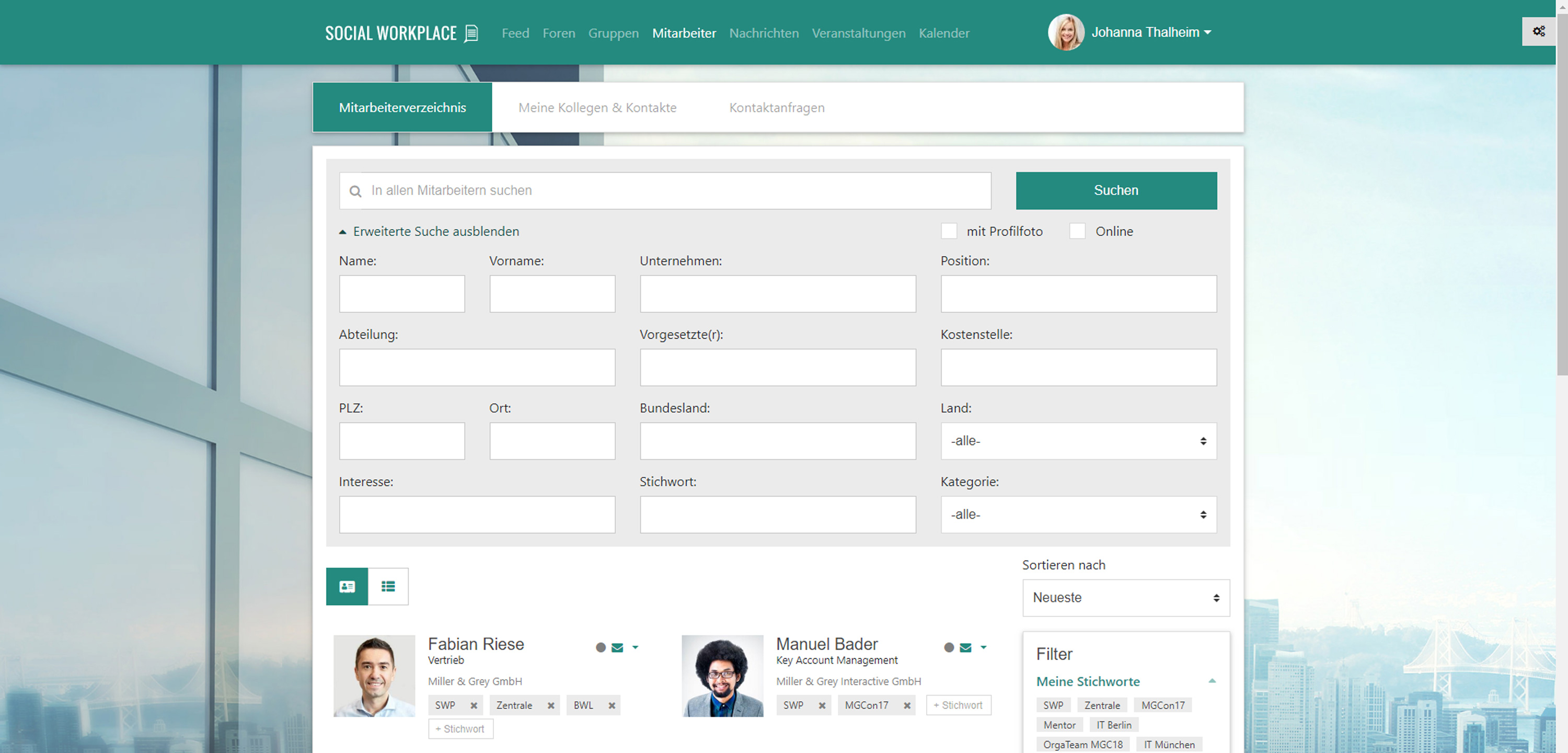Remove MGCon17 tag from Manuel Bader

click(907, 705)
